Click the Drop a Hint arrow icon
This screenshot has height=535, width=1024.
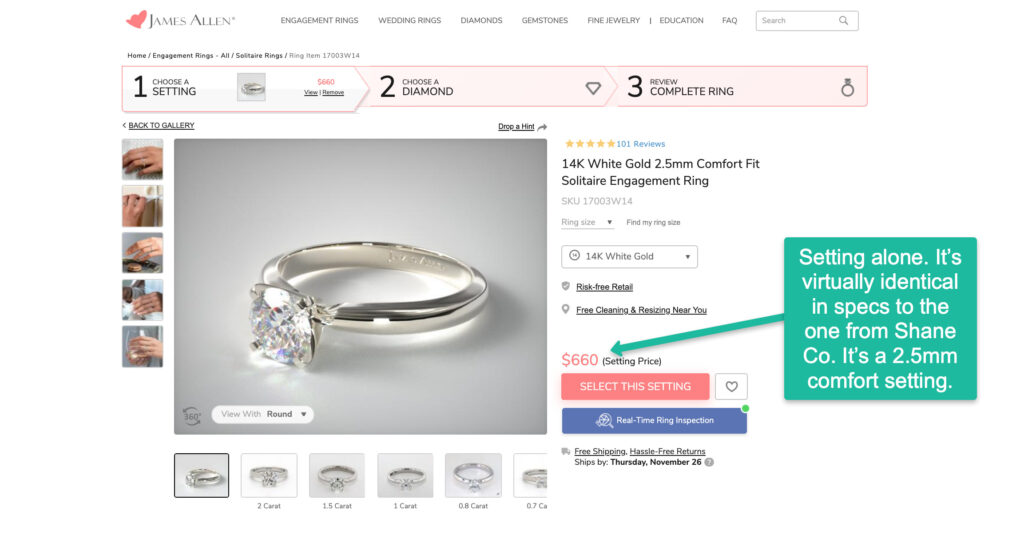tap(542, 127)
